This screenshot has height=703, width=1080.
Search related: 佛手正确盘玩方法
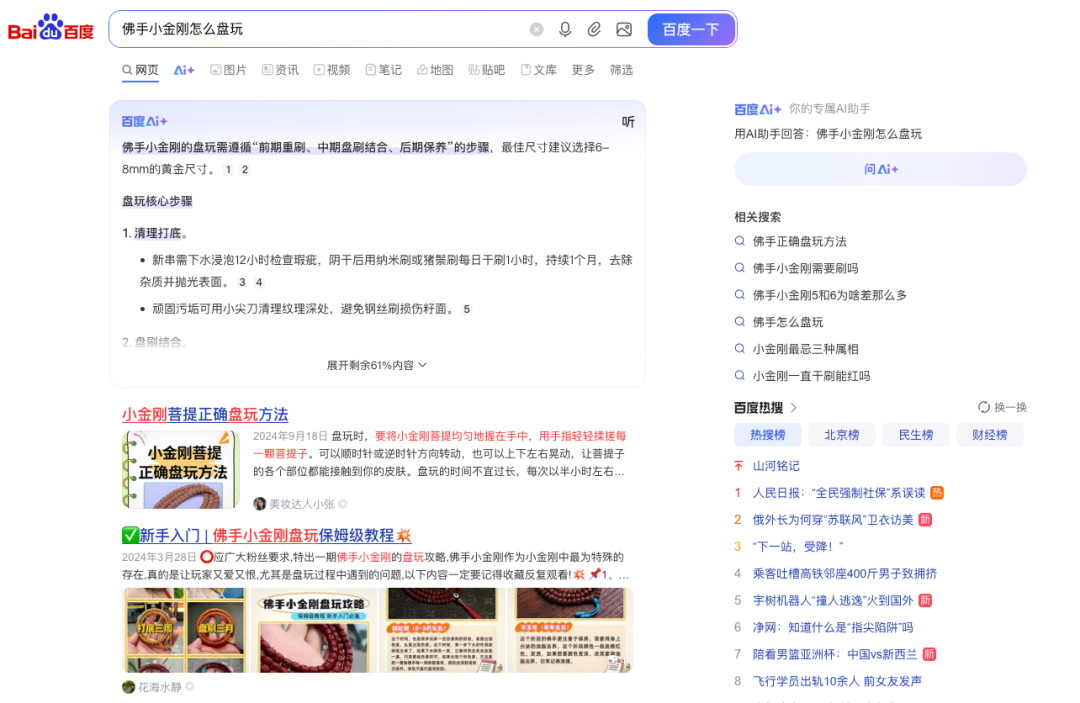point(799,241)
